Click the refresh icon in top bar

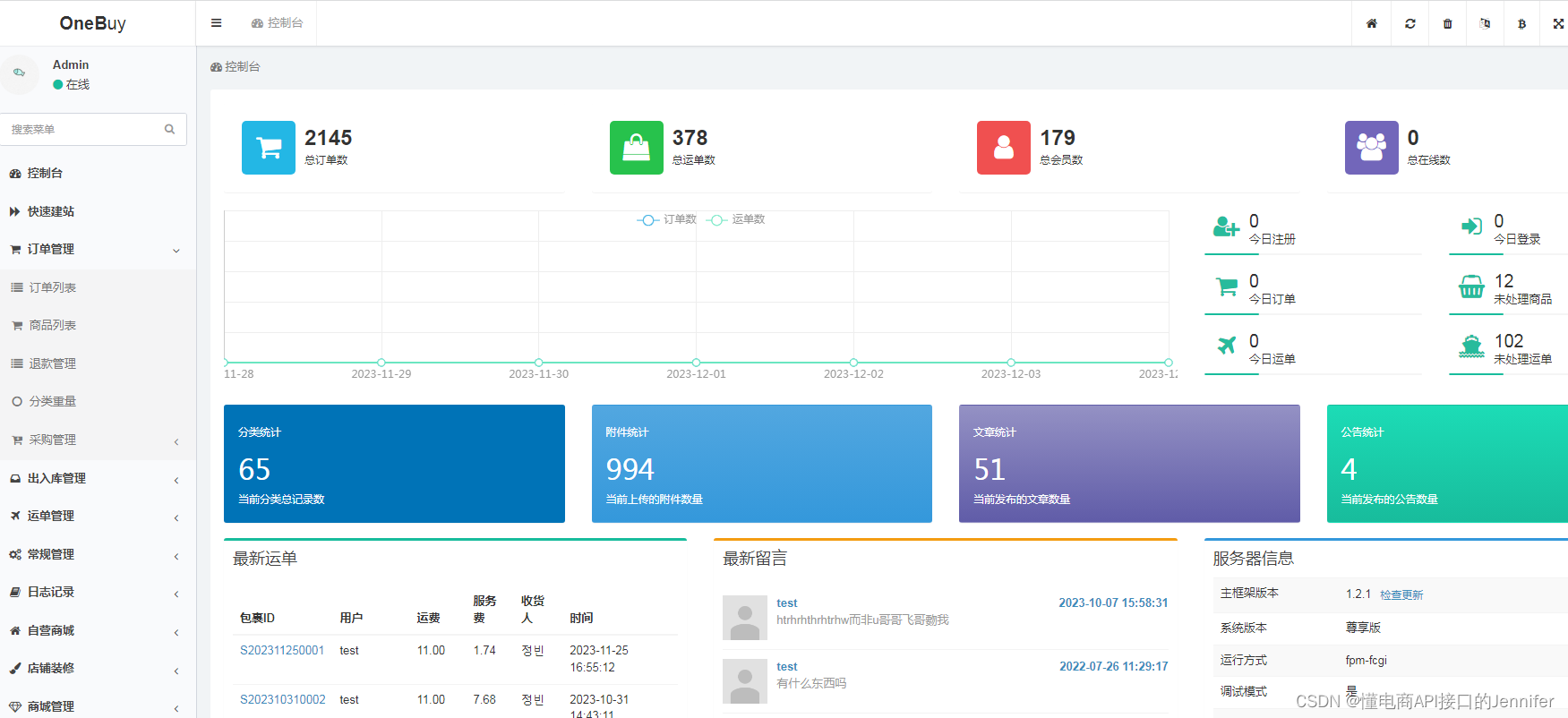tap(1410, 23)
